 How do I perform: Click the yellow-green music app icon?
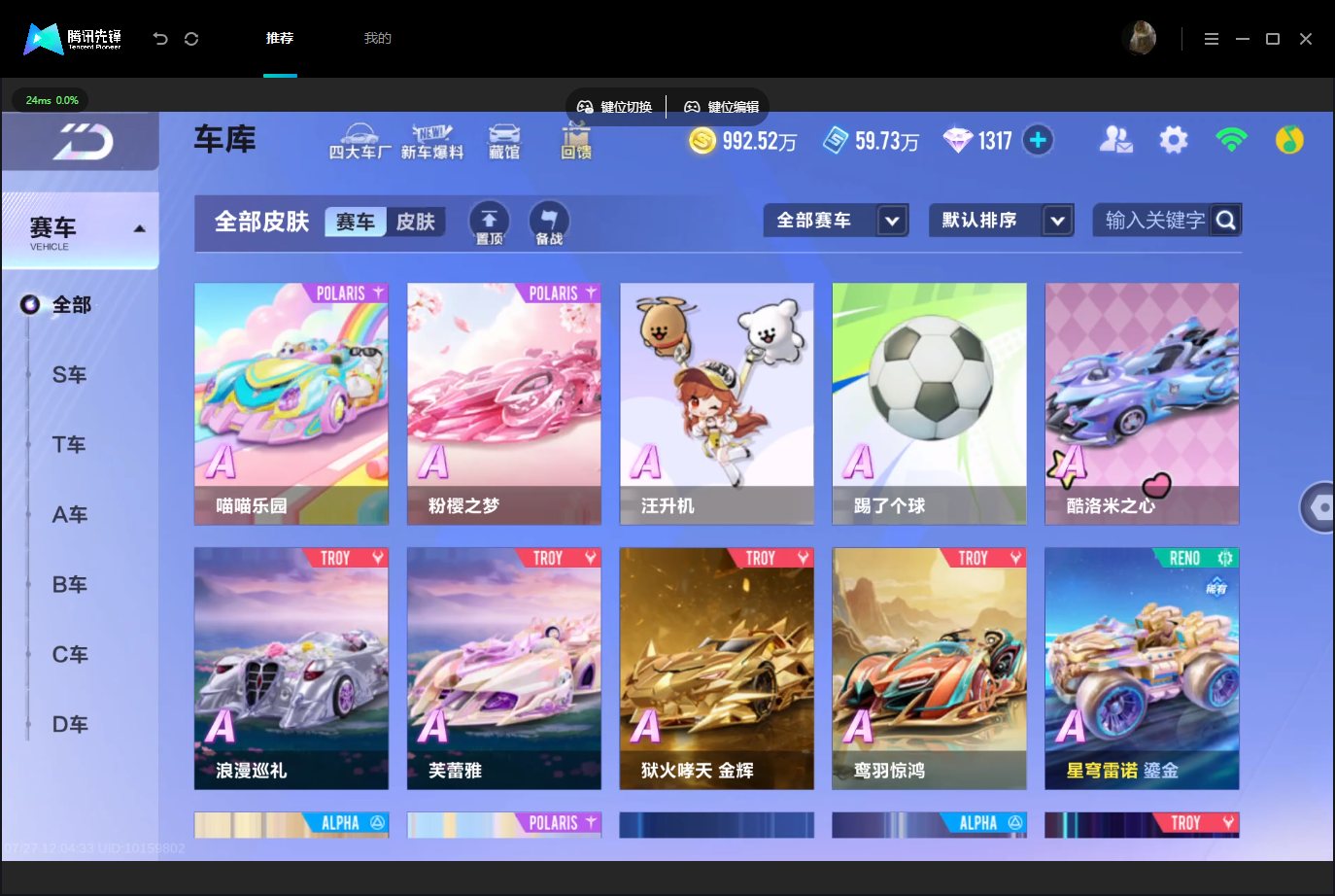point(1289,140)
